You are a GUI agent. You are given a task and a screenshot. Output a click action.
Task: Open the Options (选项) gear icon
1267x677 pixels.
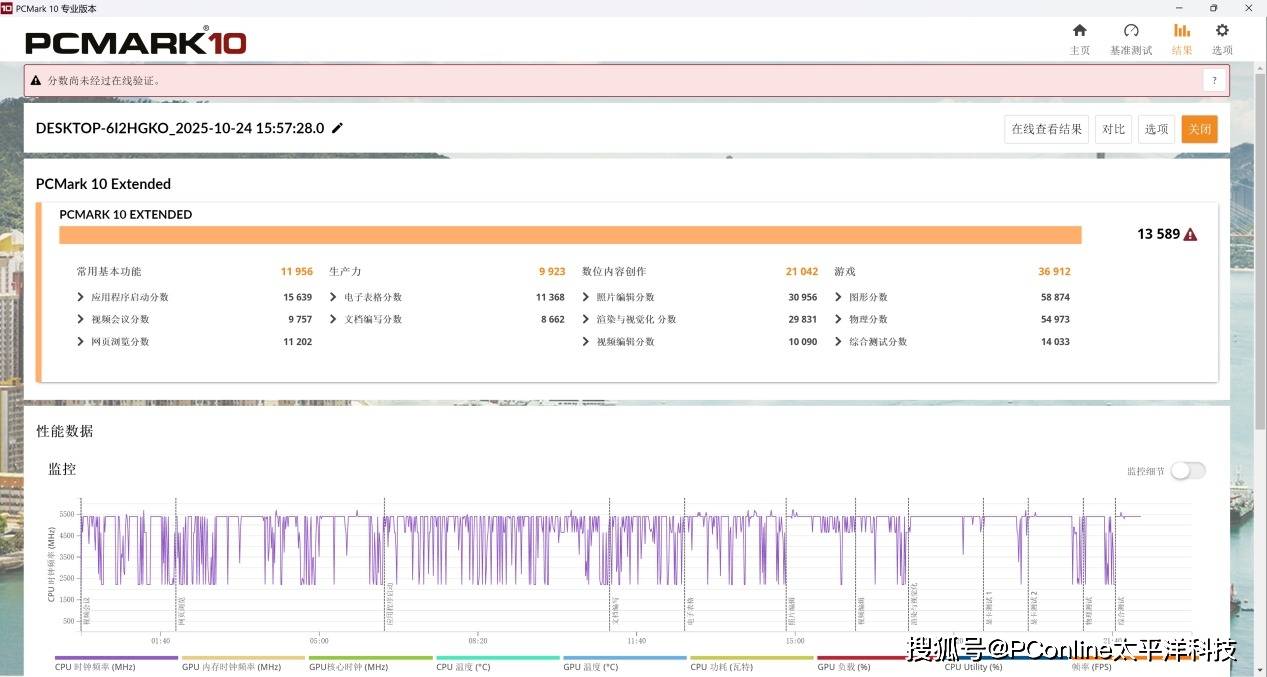pyautogui.click(x=1222, y=31)
